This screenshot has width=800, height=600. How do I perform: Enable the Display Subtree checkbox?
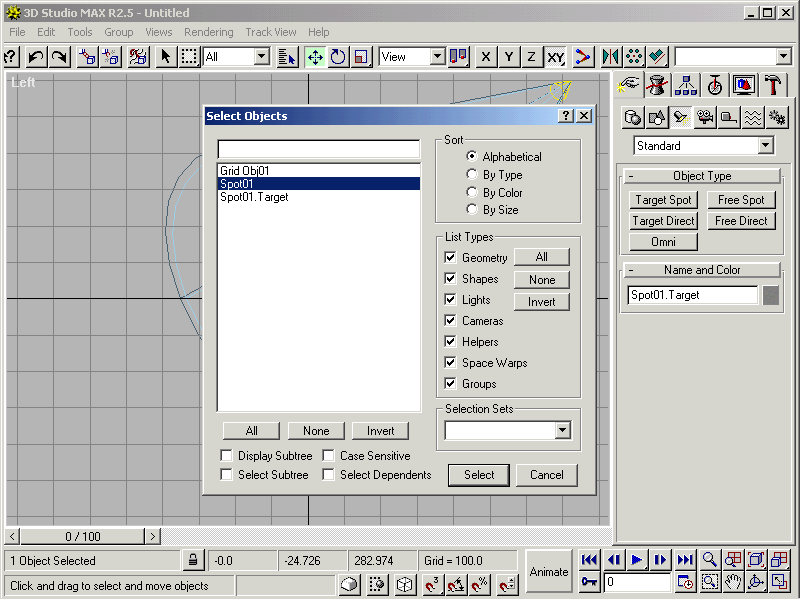[x=226, y=455]
